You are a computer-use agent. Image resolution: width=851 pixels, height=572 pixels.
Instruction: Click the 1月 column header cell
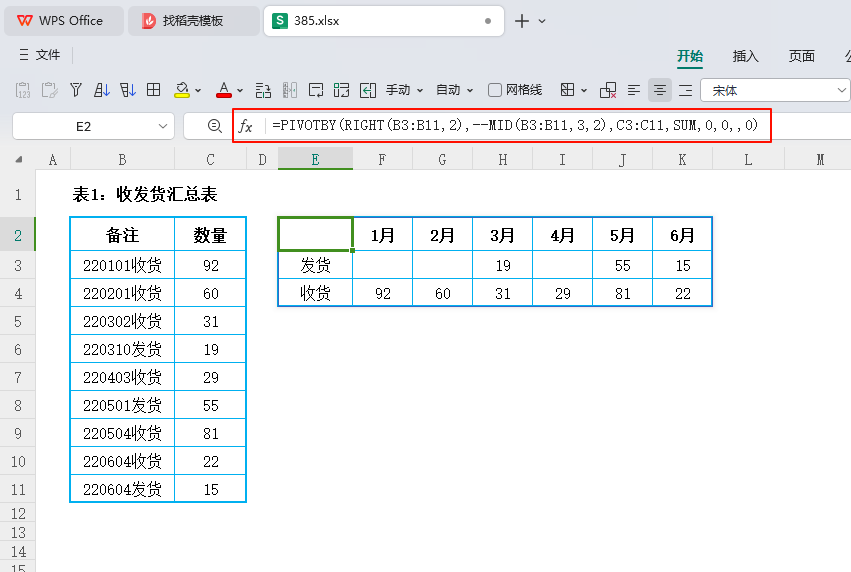click(x=383, y=235)
